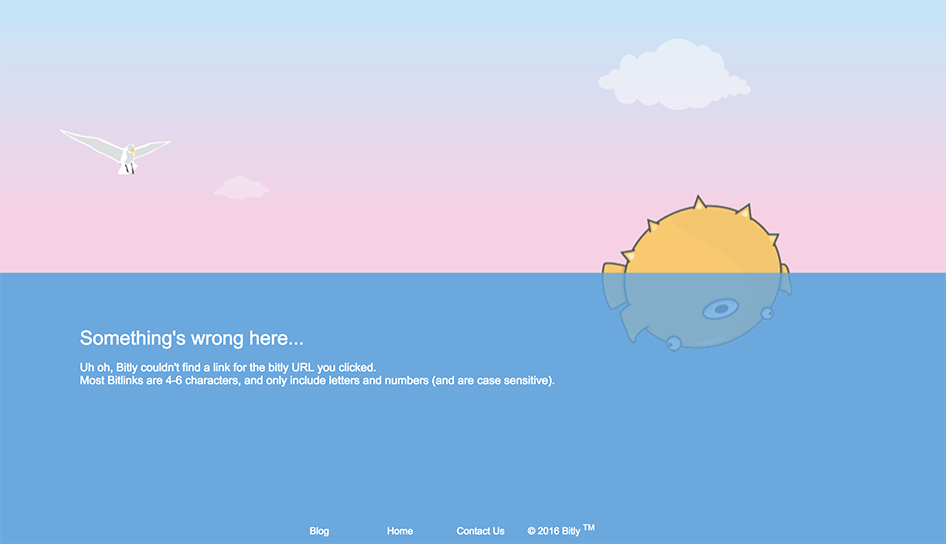Open the Contact Us footer link
This screenshot has height=544, width=946.
click(x=480, y=531)
